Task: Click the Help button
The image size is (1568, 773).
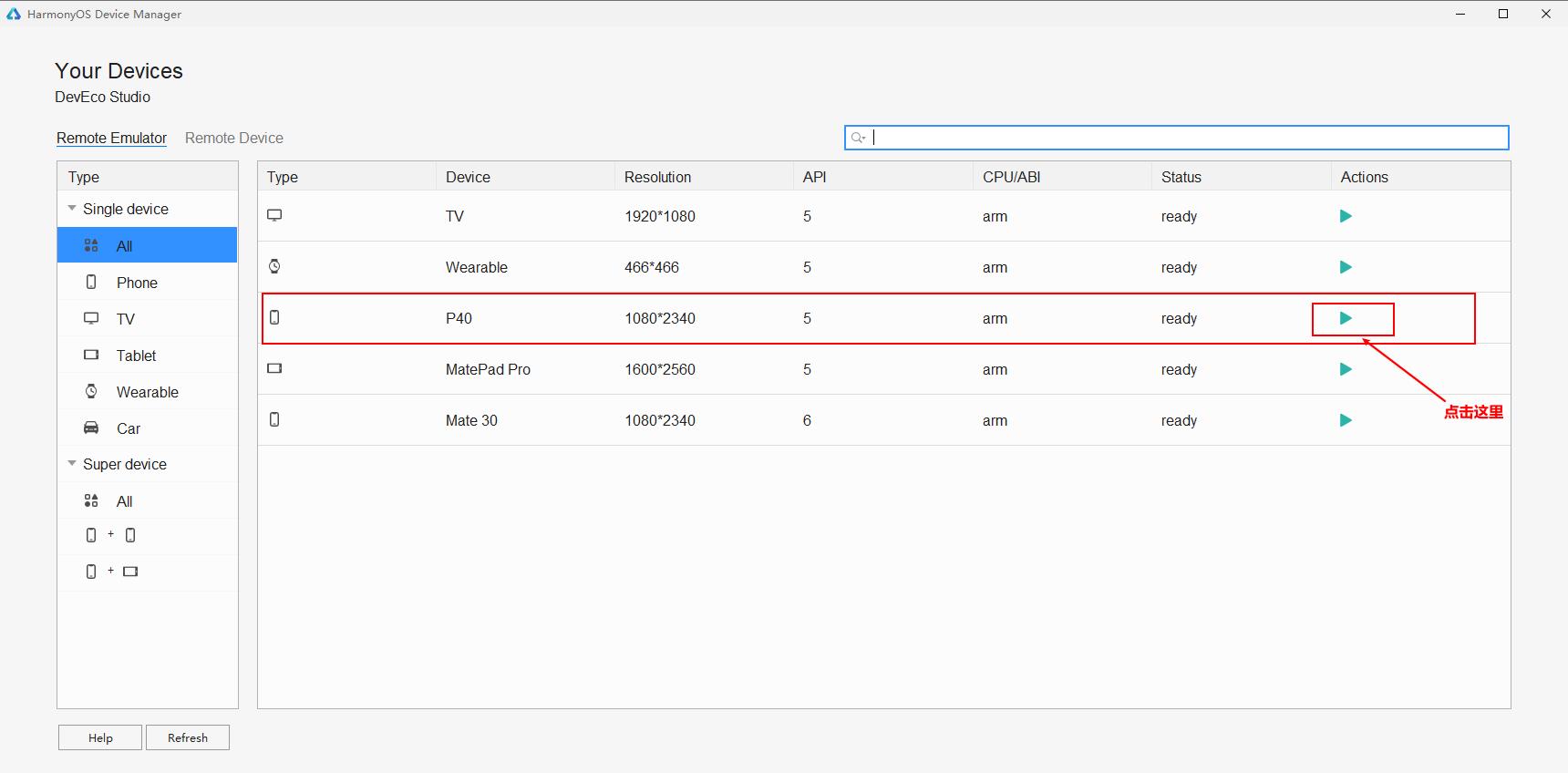Action: click(100, 737)
